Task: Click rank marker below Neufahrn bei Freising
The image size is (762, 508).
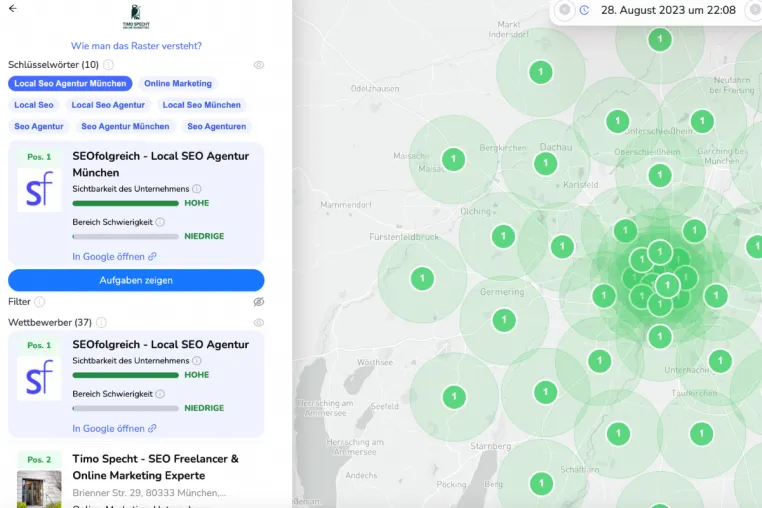Action: [702, 121]
